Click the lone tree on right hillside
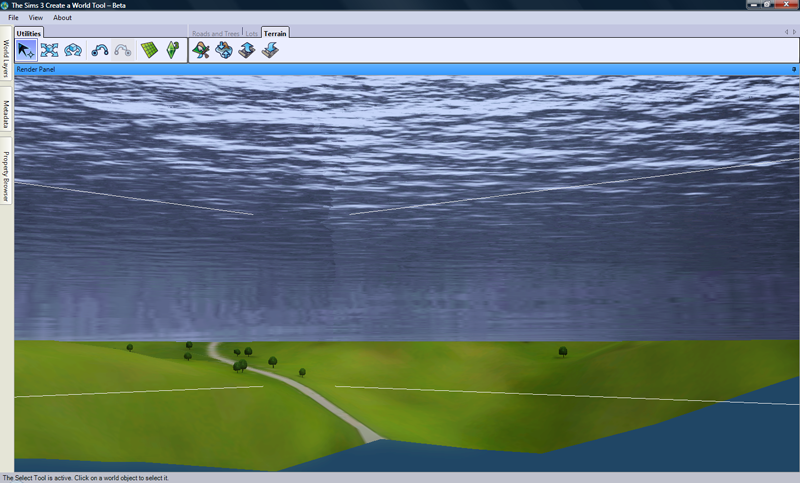This screenshot has width=800, height=483. 563,351
